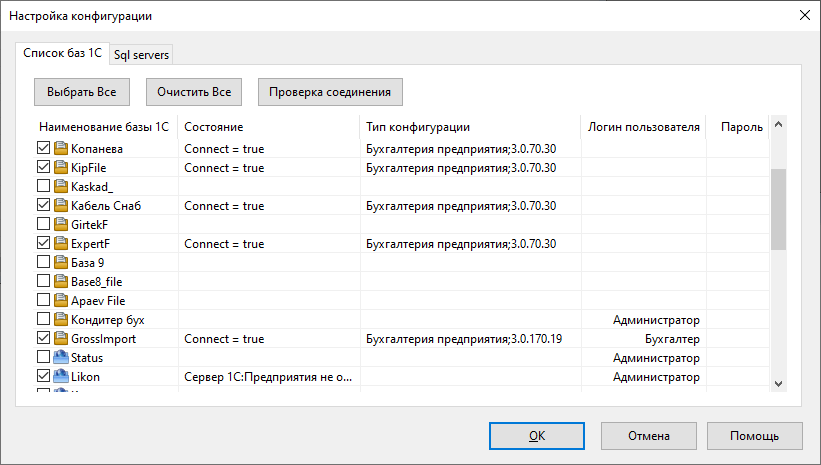Open the Список баз 1С tab
Image resolution: width=821 pixels, height=465 pixels.
[x=62, y=53]
